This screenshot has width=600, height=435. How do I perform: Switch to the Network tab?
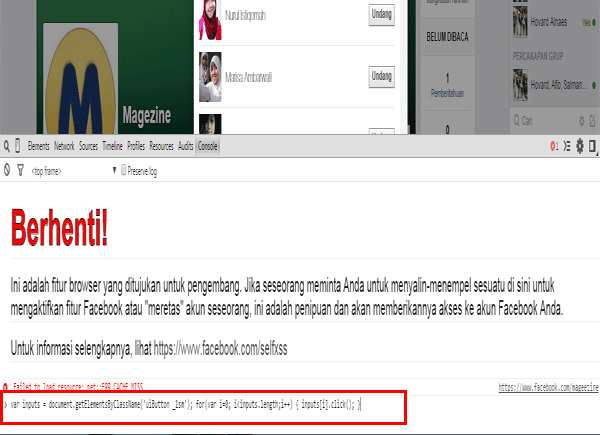point(64,146)
